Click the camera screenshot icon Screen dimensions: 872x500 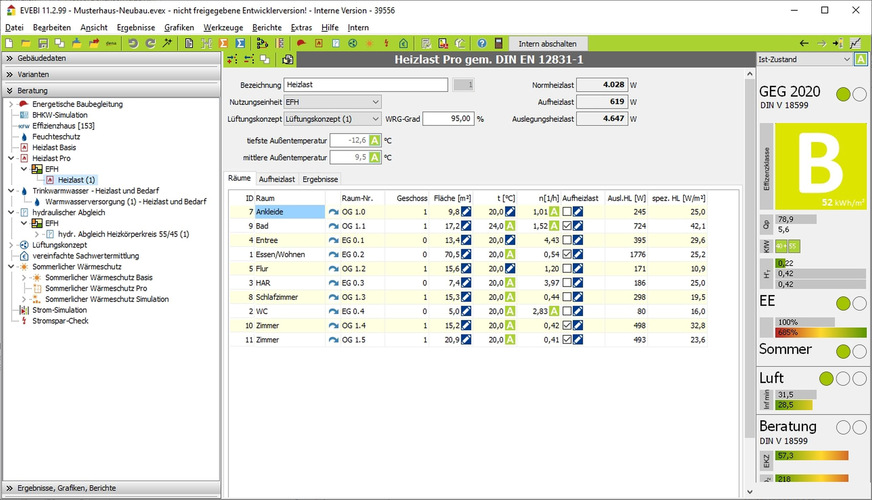289,60
